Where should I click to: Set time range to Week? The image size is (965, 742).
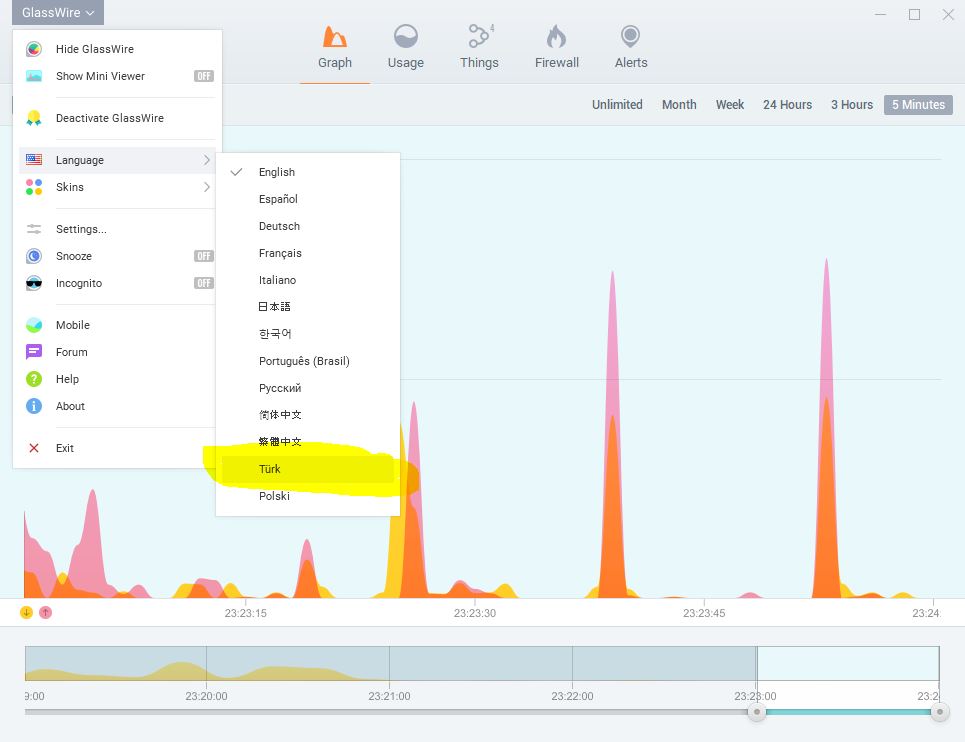pos(730,105)
